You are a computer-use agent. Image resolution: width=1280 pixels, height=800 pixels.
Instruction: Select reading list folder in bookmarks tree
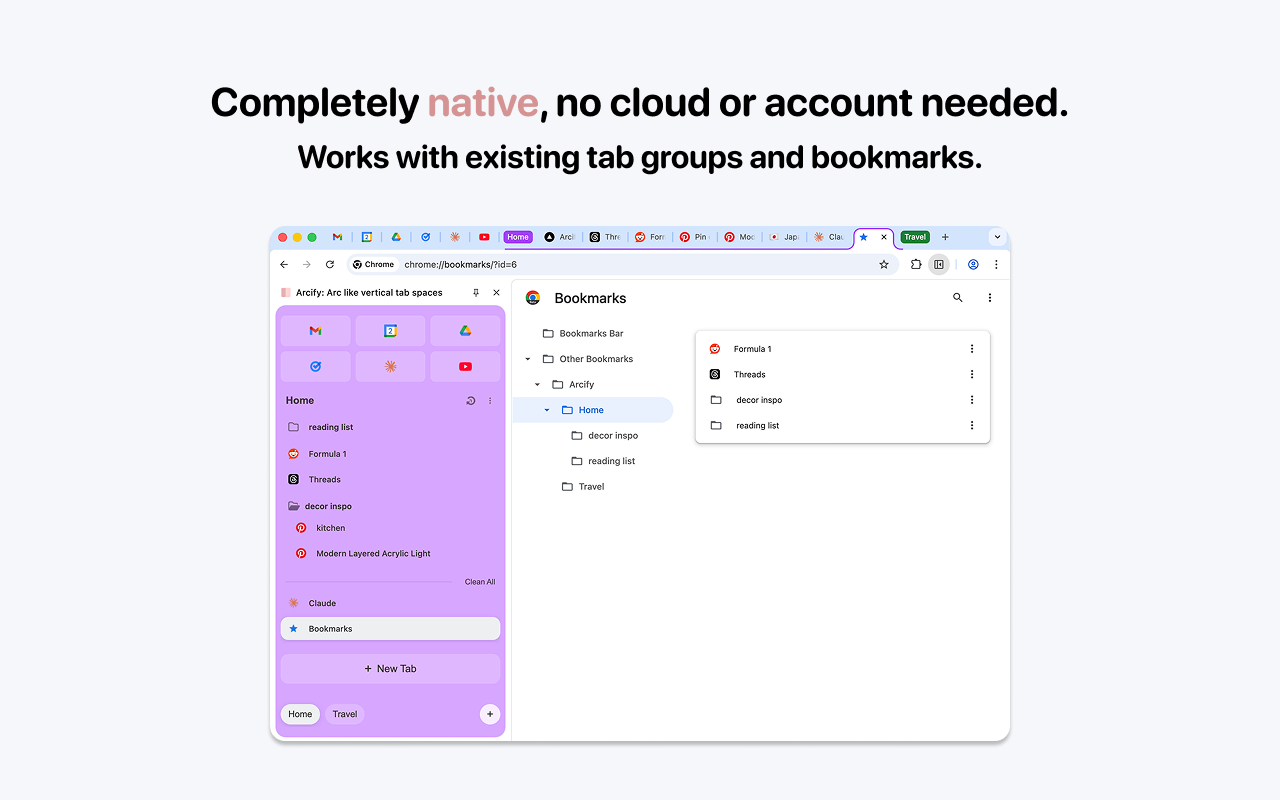tap(612, 461)
